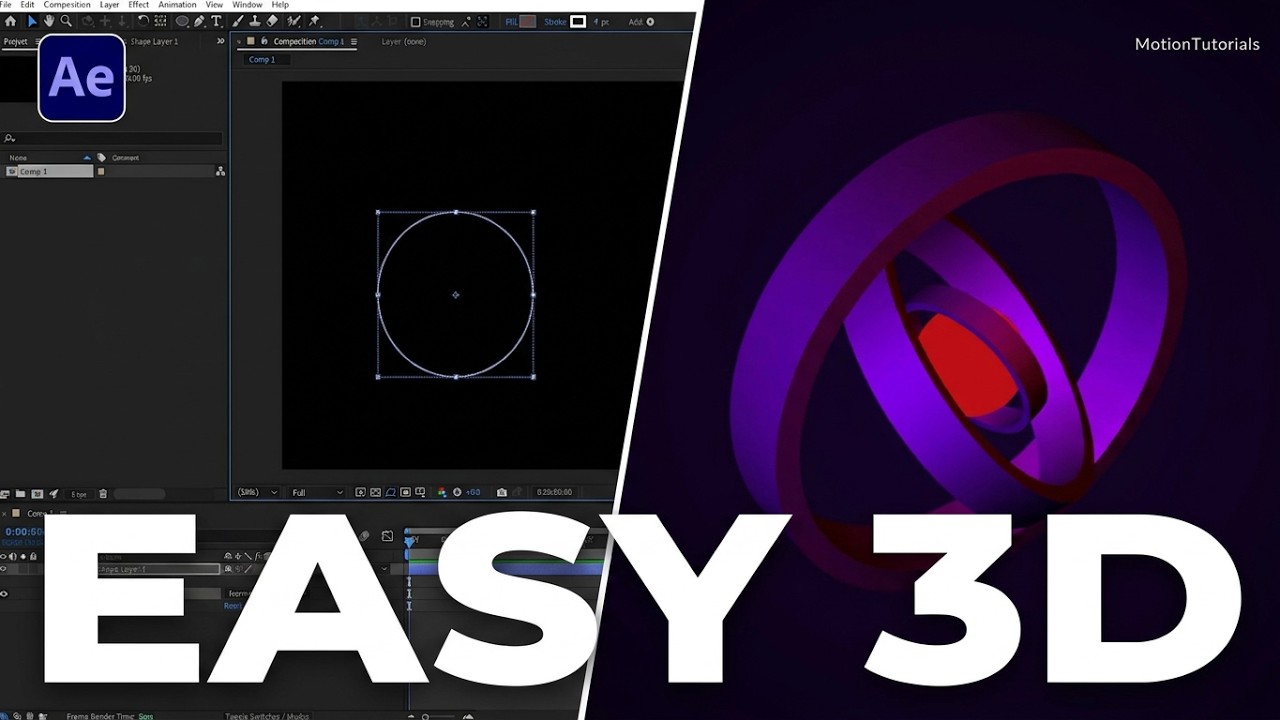Select the Hand tool
This screenshot has height=720, width=1280.
[48, 21]
